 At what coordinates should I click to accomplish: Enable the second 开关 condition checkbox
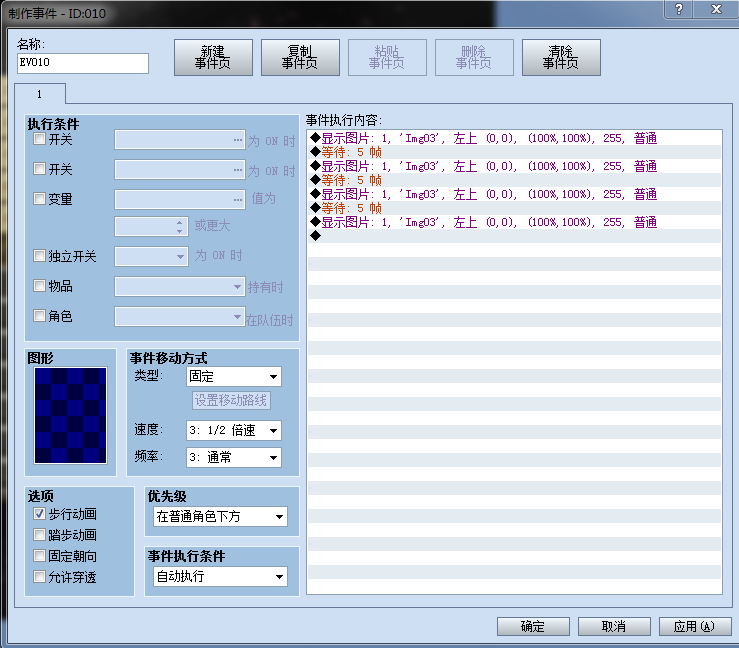point(40,169)
